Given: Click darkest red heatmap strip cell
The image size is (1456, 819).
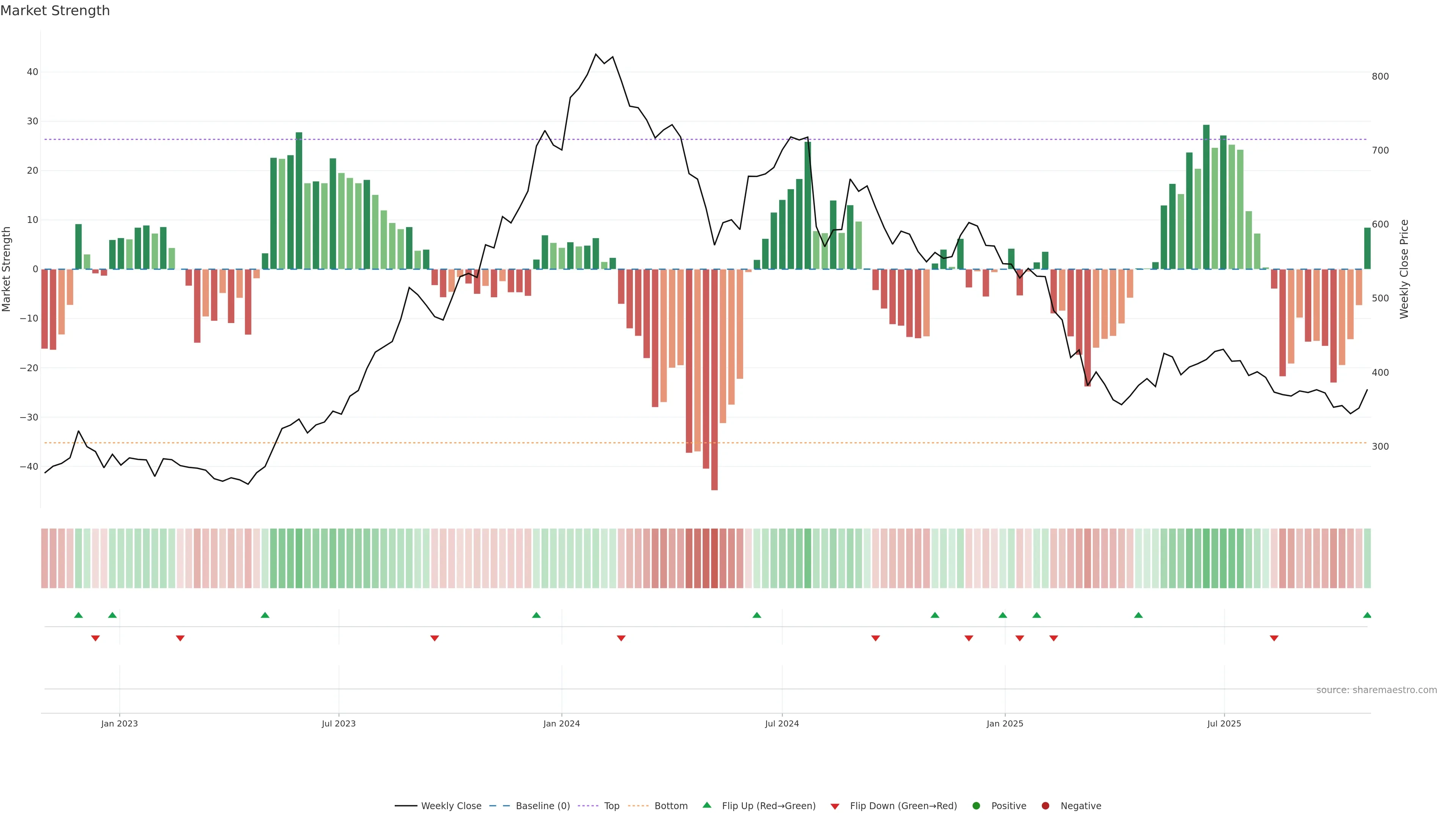Looking at the screenshot, I should click(x=714, y=559).
